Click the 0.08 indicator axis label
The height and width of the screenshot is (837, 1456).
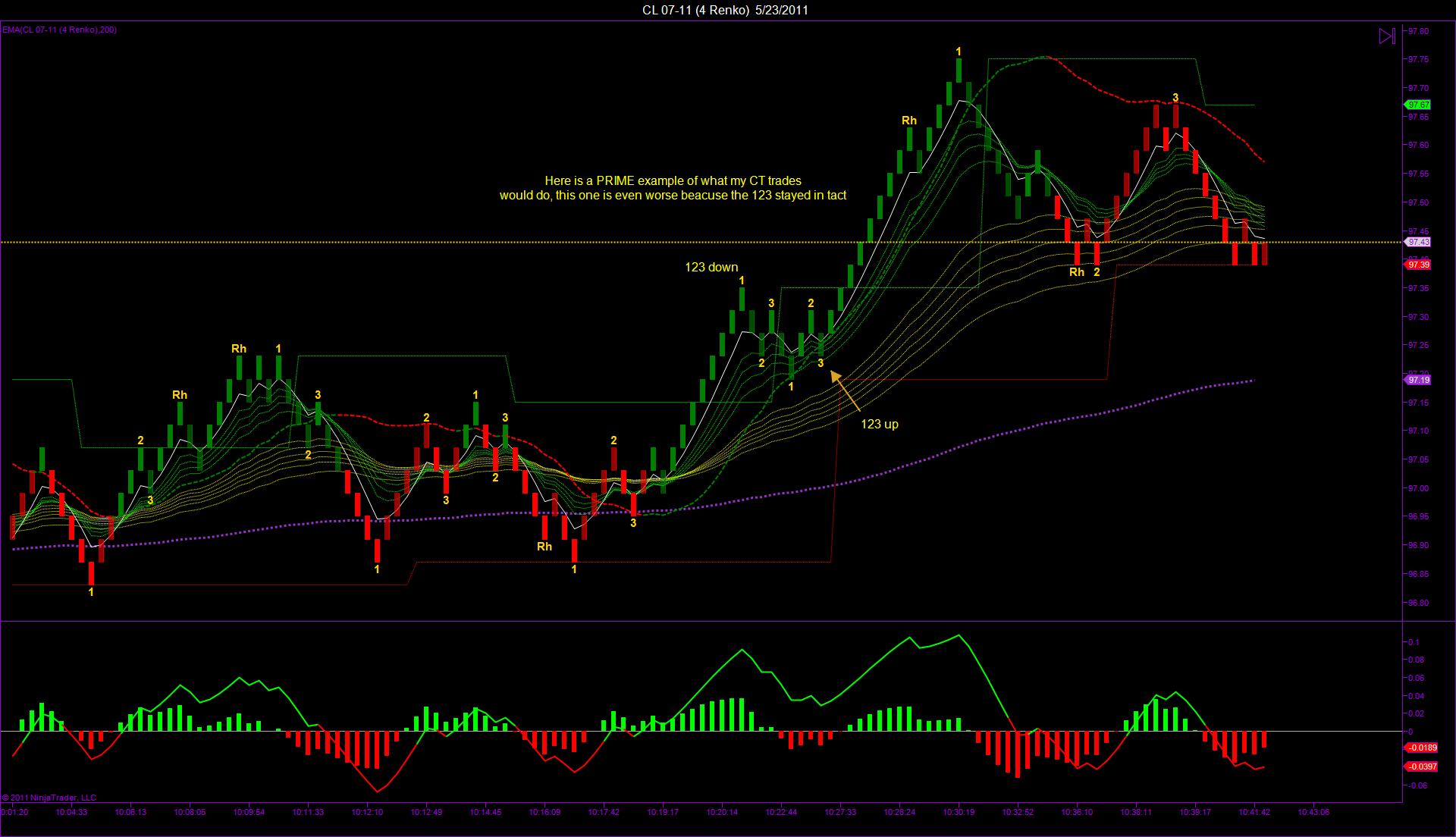1415,660
